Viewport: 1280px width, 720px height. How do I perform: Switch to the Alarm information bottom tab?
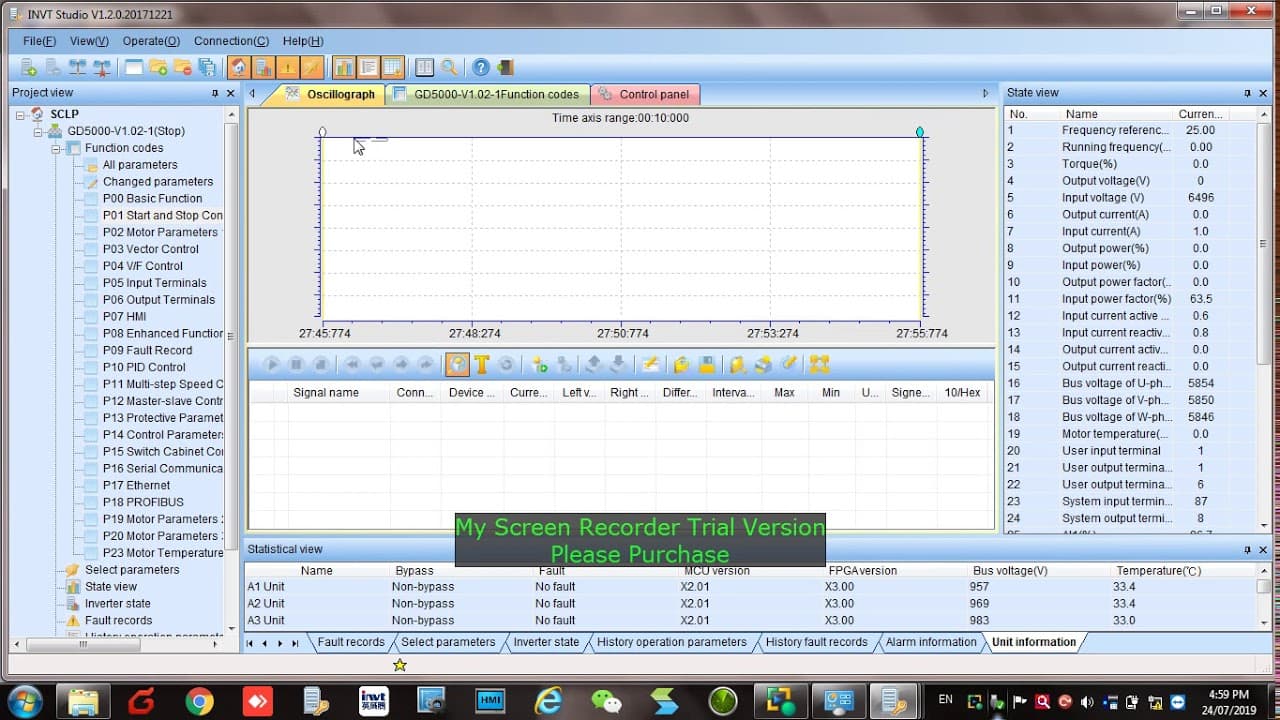[931, 642]
